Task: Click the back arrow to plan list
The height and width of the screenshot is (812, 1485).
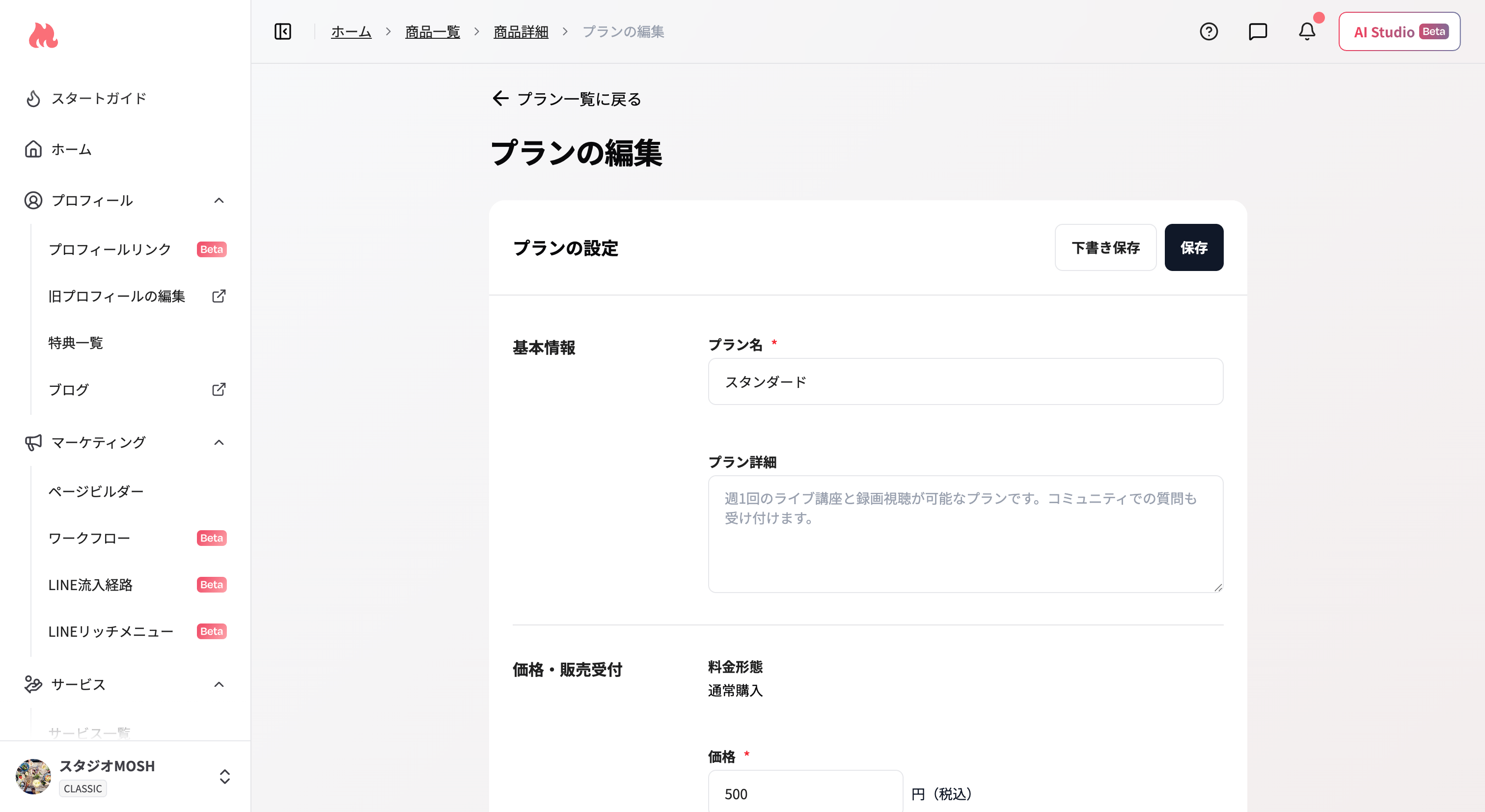Action: (x=500, y=99)
